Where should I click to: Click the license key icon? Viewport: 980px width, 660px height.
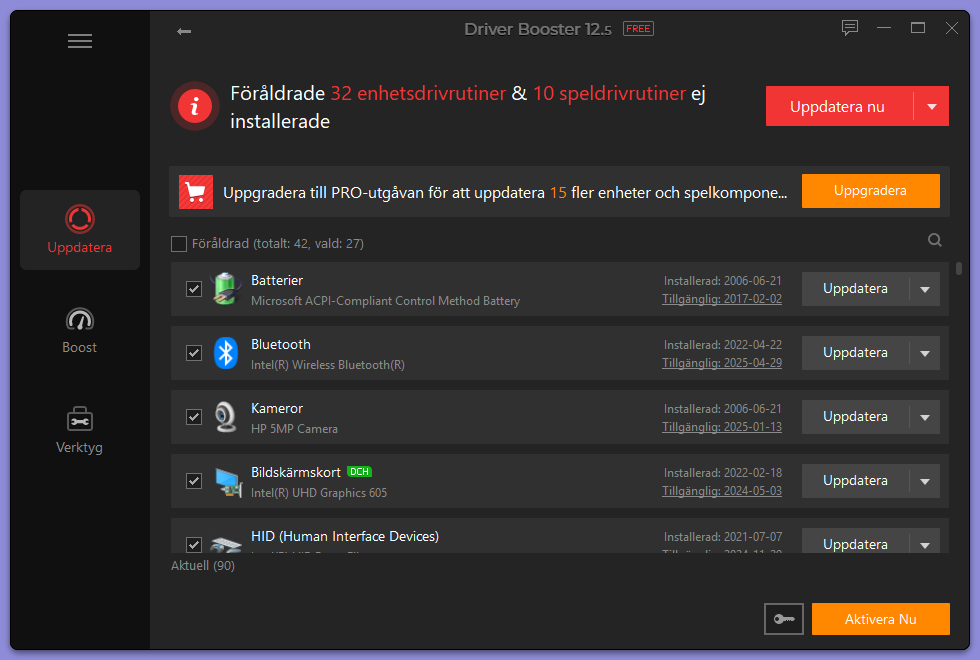click(784, 619)
